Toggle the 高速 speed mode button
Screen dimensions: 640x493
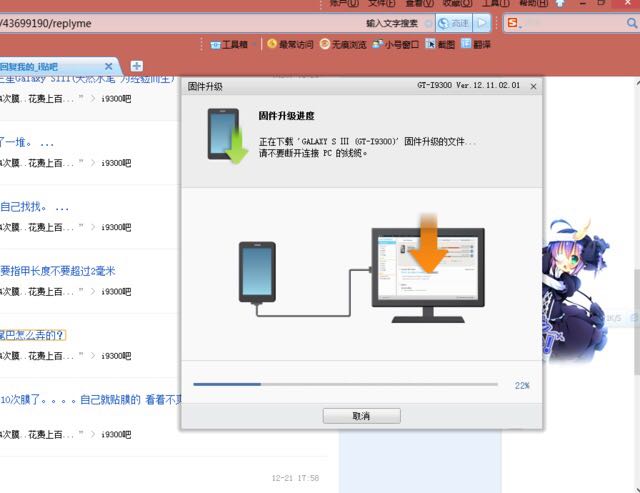[x=454, y=23]
